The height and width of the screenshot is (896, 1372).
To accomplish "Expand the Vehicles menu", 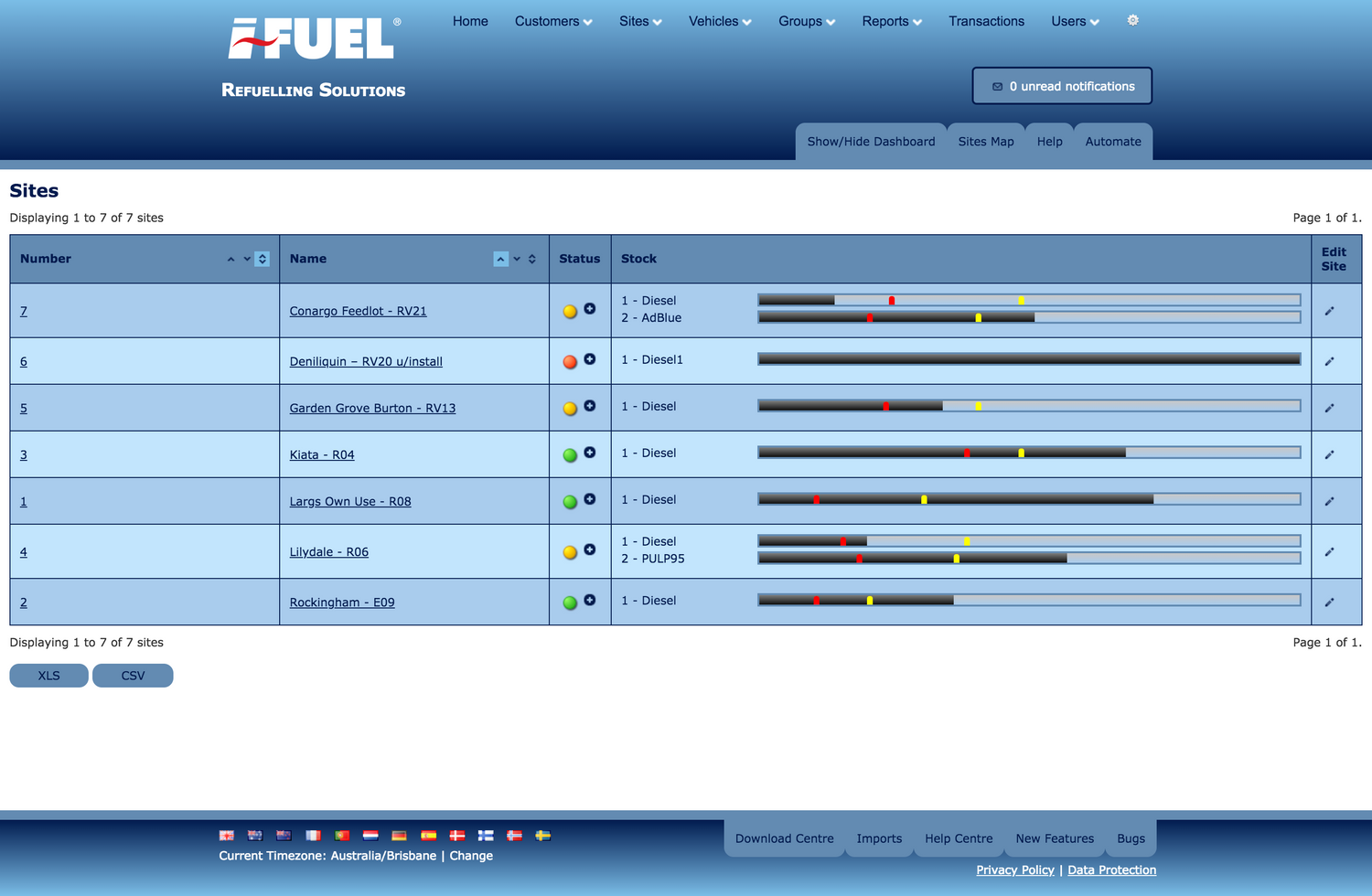I will click(719, 21).
